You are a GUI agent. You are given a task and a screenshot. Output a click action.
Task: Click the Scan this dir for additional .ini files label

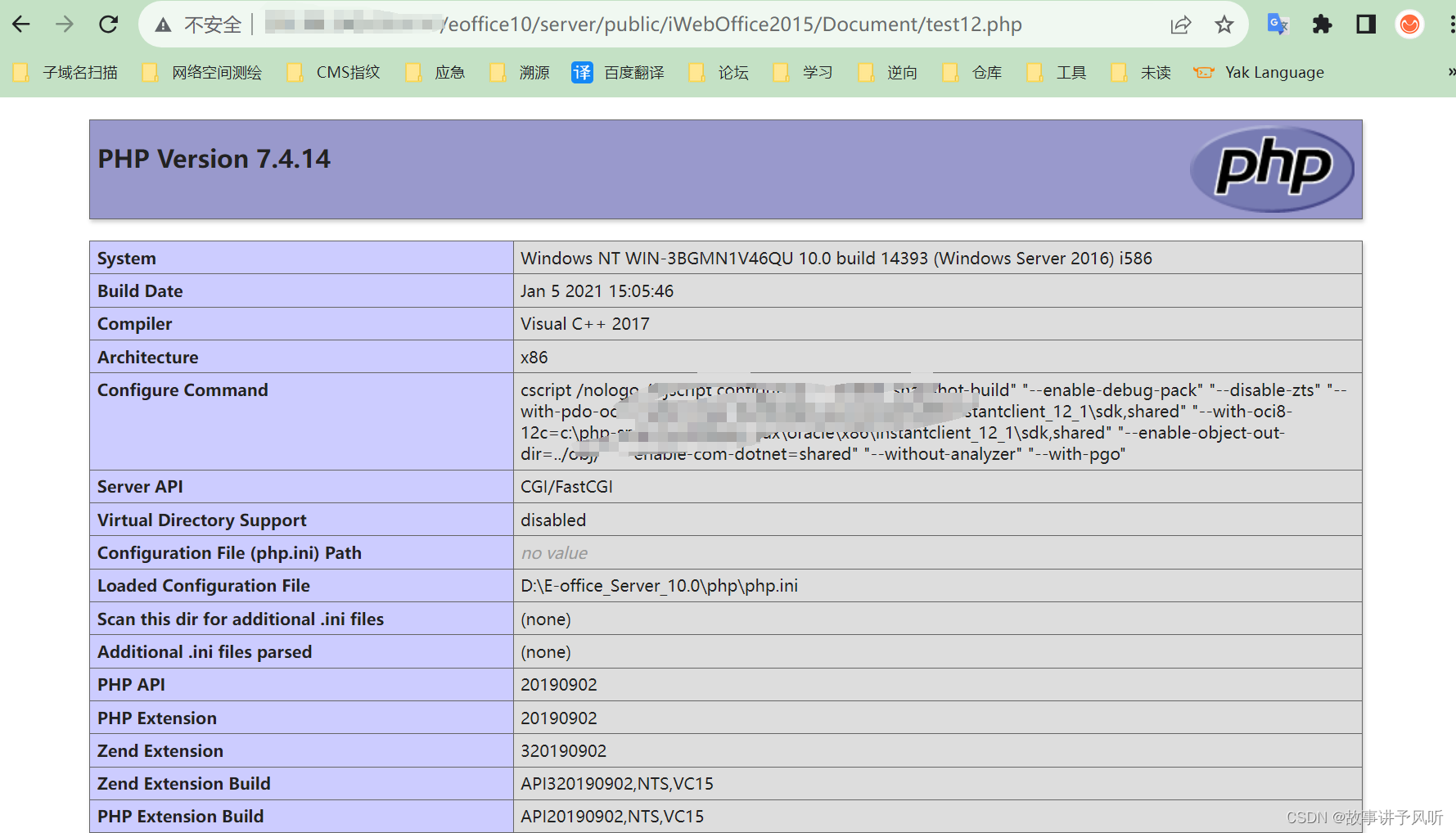pyautogui.click(x=241, y=619)
